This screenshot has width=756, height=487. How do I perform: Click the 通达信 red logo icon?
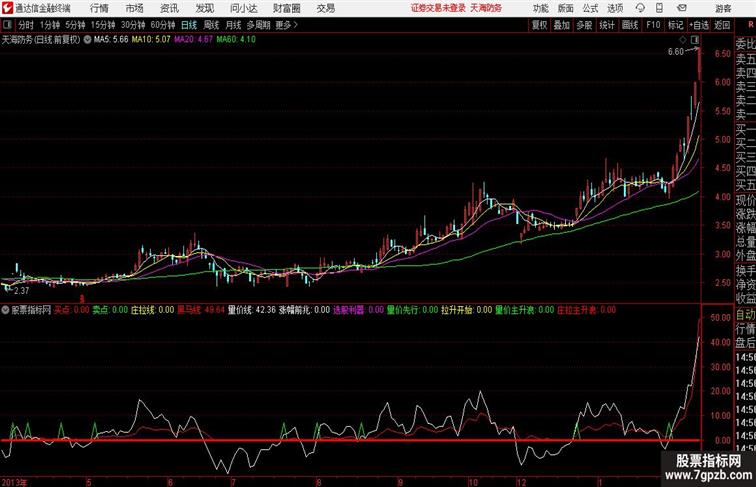click(x=7, y=8)
